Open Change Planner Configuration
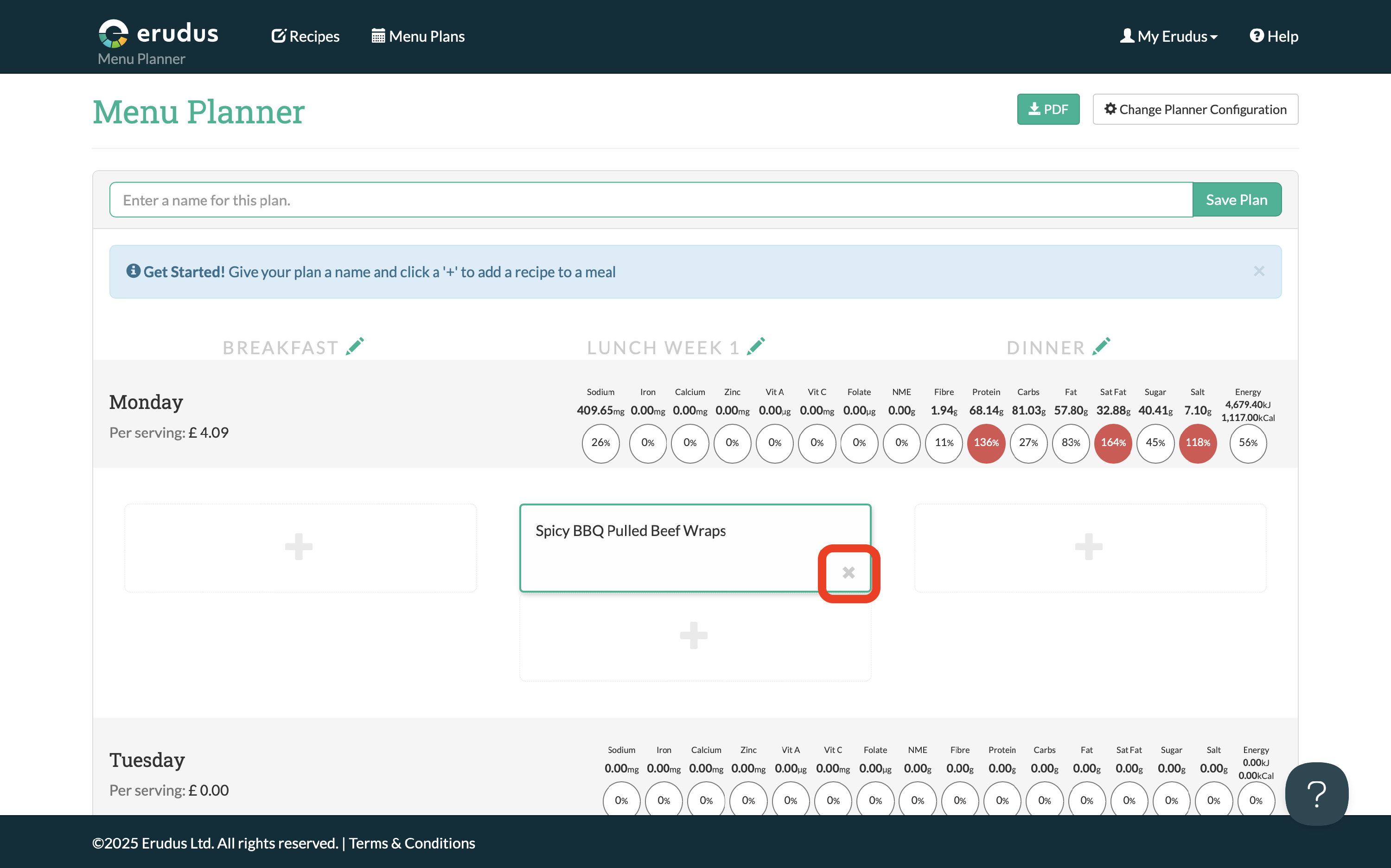Screen dimensions: 1391x868 click(x=1195, y=109)
